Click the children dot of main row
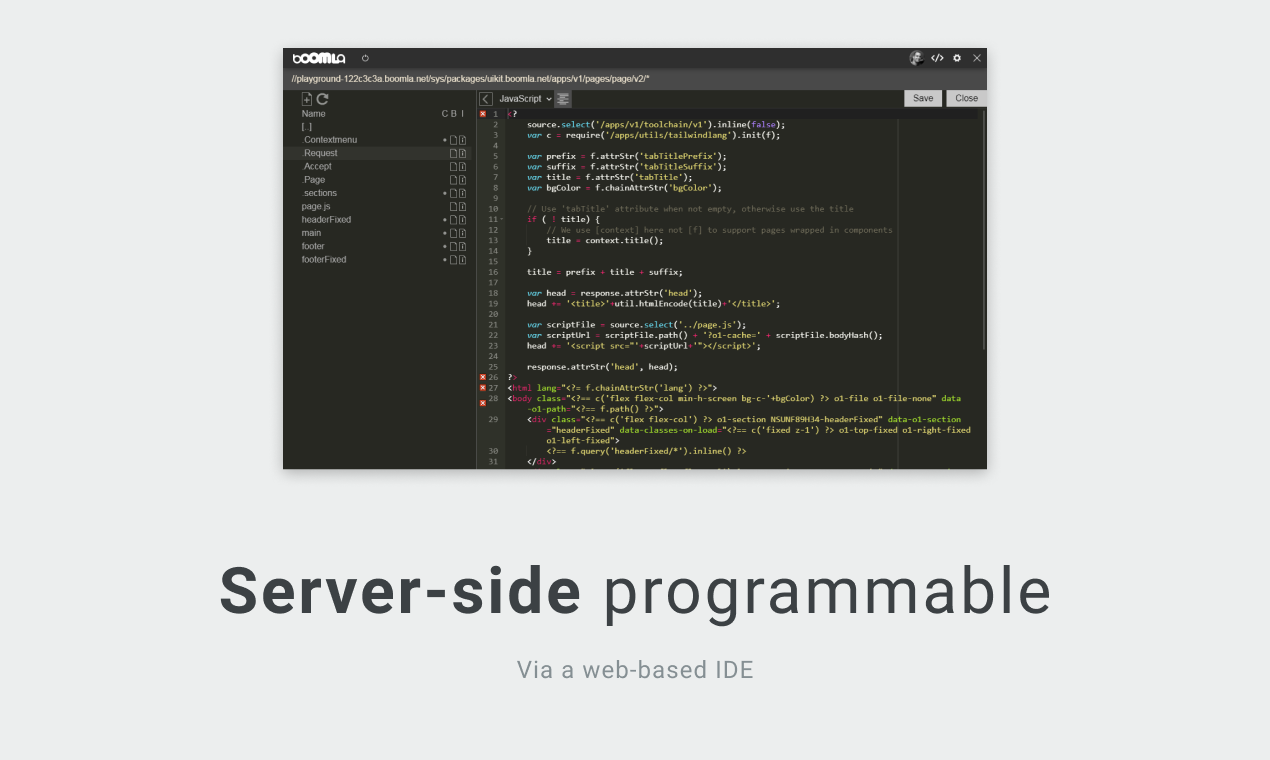The width and height of the screenshot is (1270, 760). (x=445, y=233)
